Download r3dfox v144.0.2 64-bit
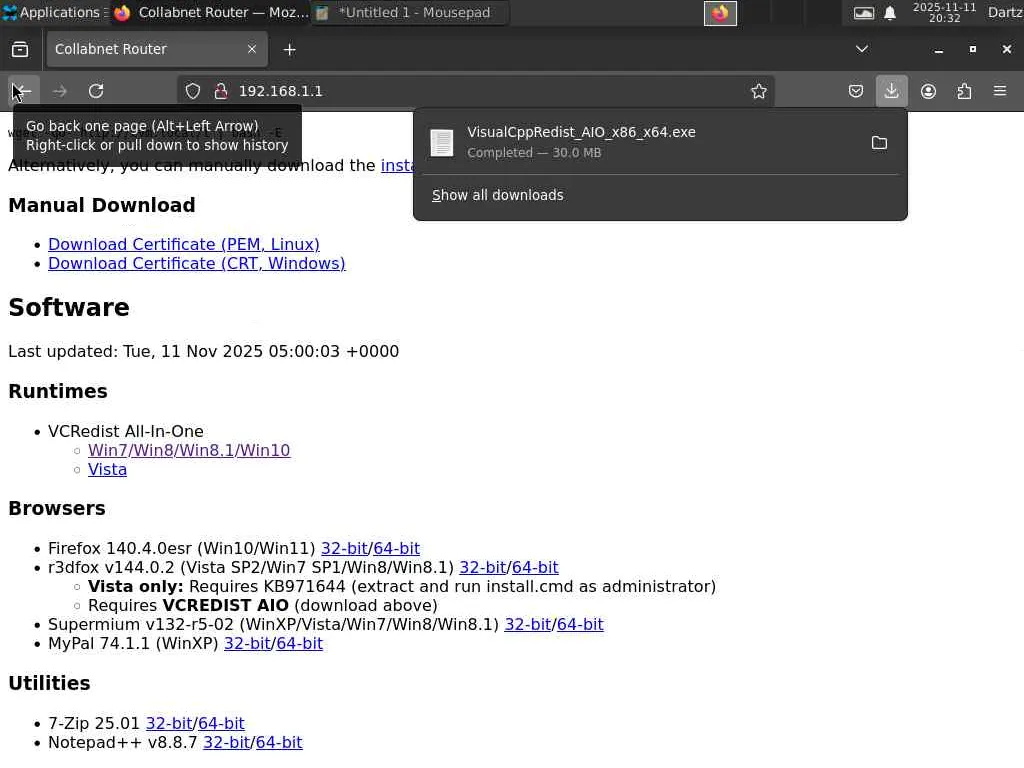1024x768 pixels. click(535, 568)
